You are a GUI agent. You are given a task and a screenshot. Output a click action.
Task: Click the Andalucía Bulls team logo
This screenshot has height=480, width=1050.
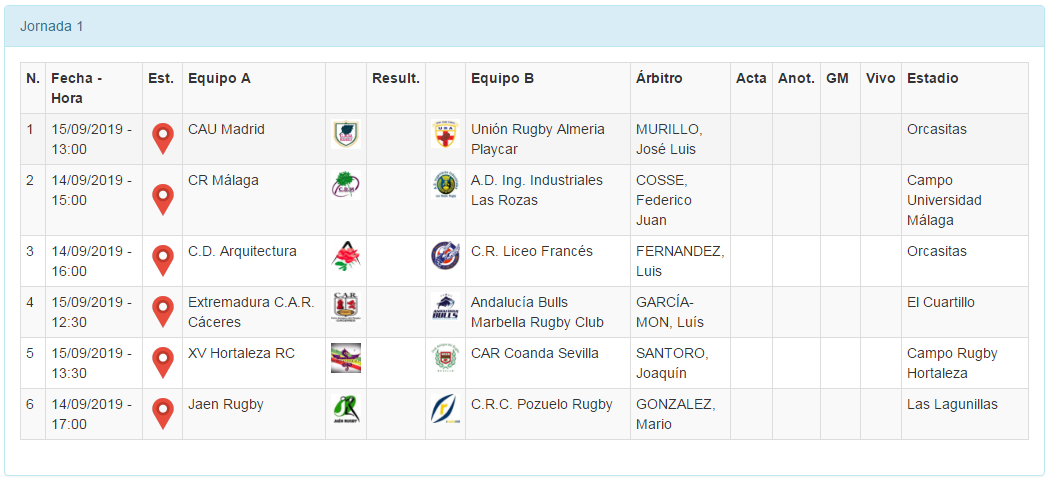click(445, 307)
